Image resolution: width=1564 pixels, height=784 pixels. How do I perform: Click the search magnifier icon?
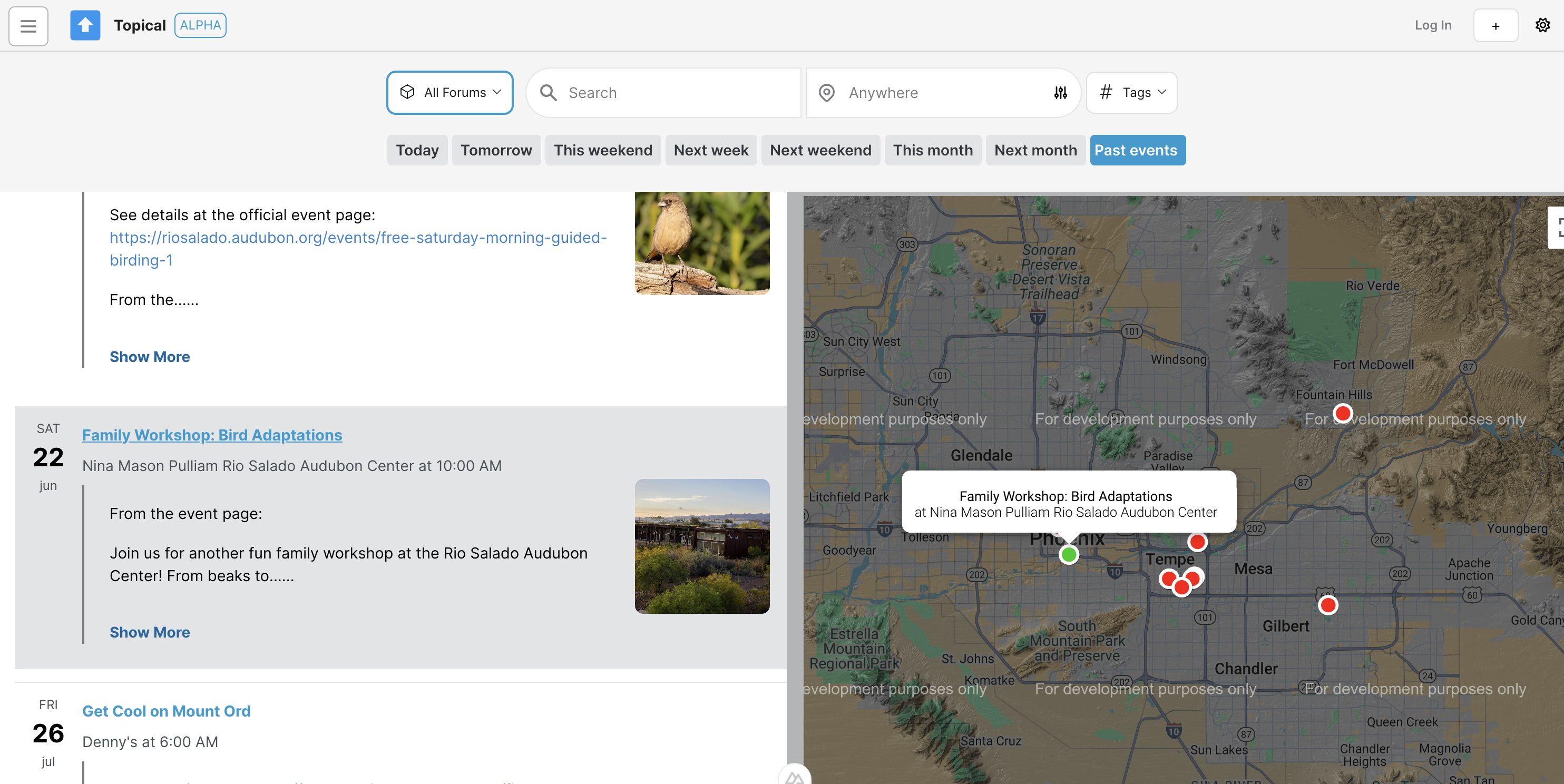click(548, 93)
